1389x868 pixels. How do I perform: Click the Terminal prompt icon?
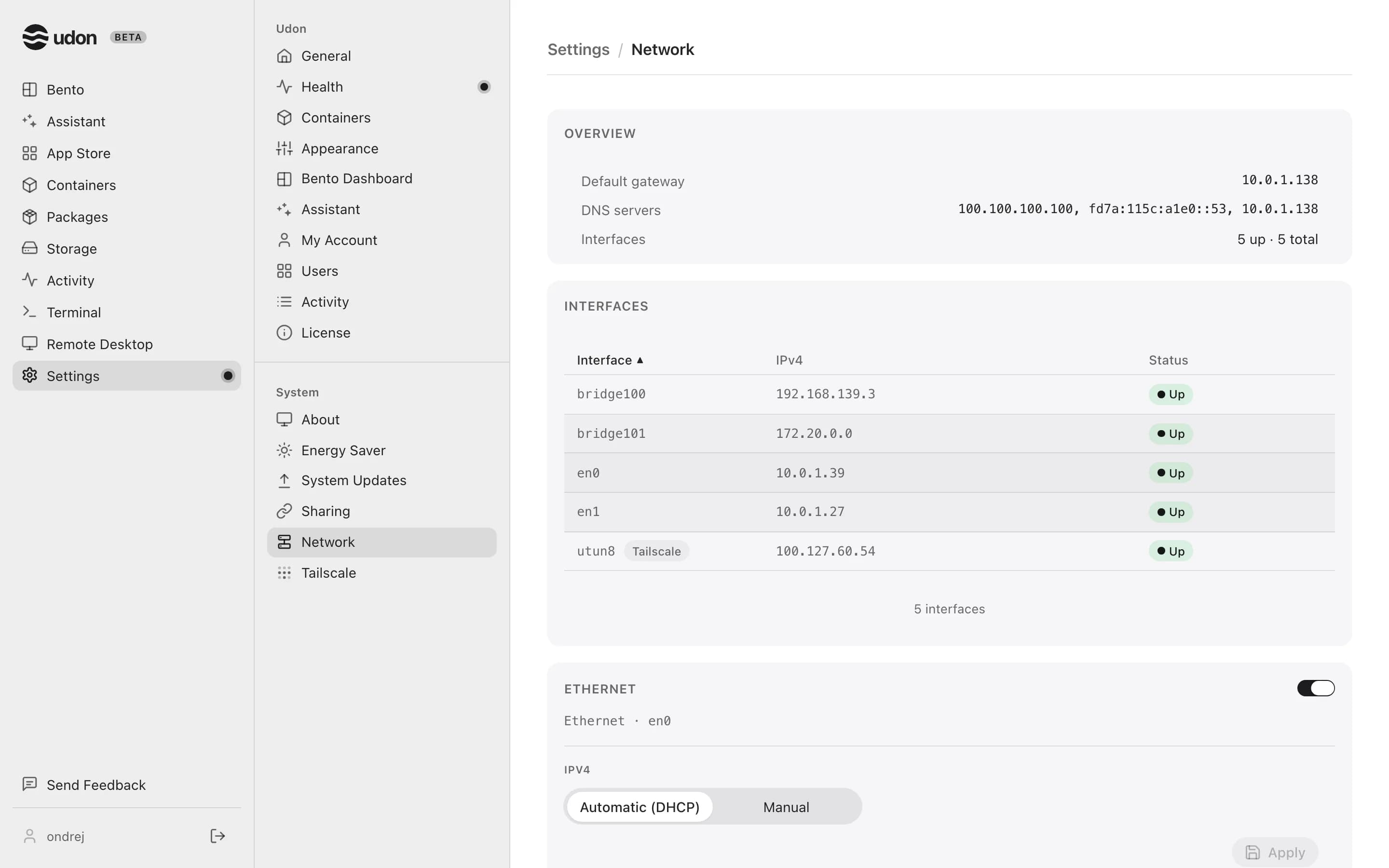pyautogui.click(x=29, y=312)
